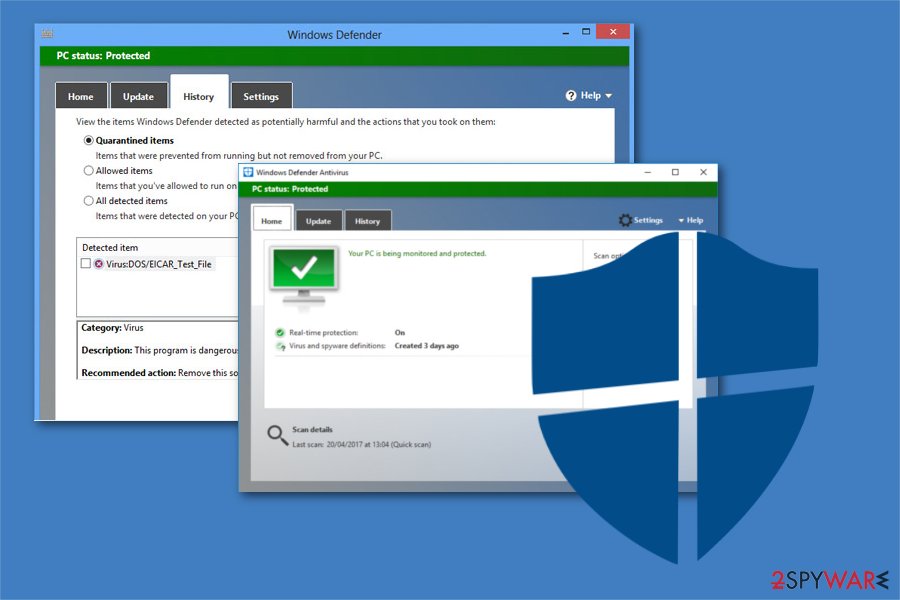Choose Allowed items radio button
Image resolution: width=900 pixels, height=600 pixels.
click(88, 171)
